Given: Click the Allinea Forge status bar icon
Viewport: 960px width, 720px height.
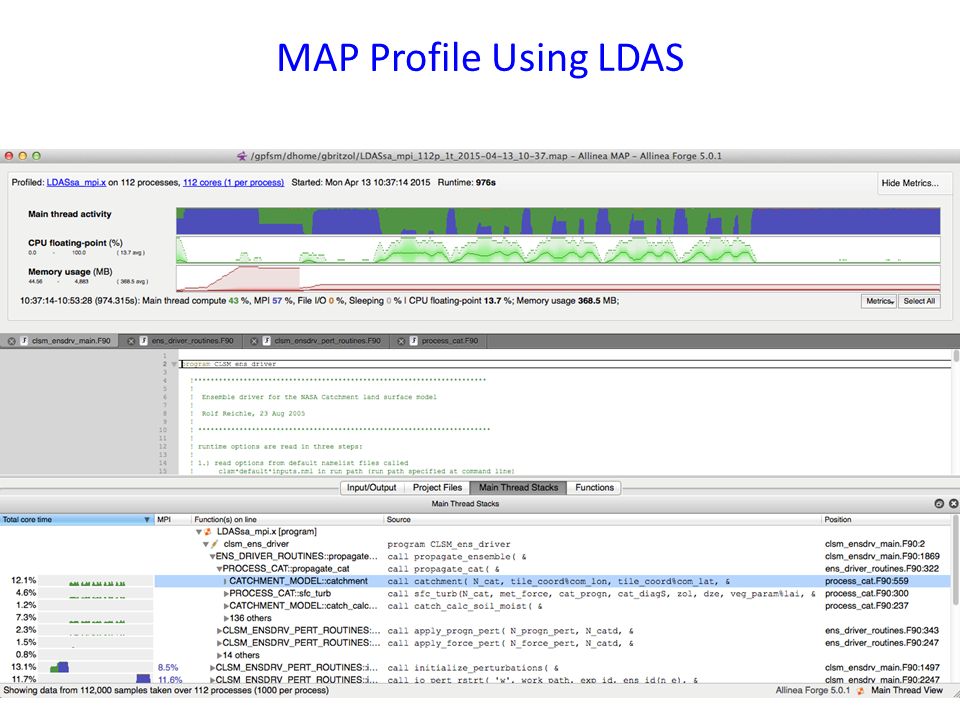Looking at the screenshot, I should tap(860, 691).
